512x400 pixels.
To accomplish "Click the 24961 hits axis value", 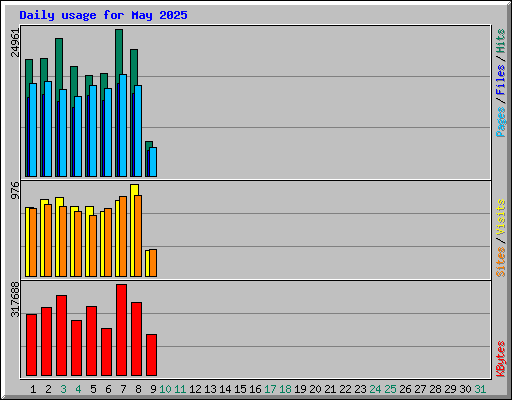I will click(15, 43).
